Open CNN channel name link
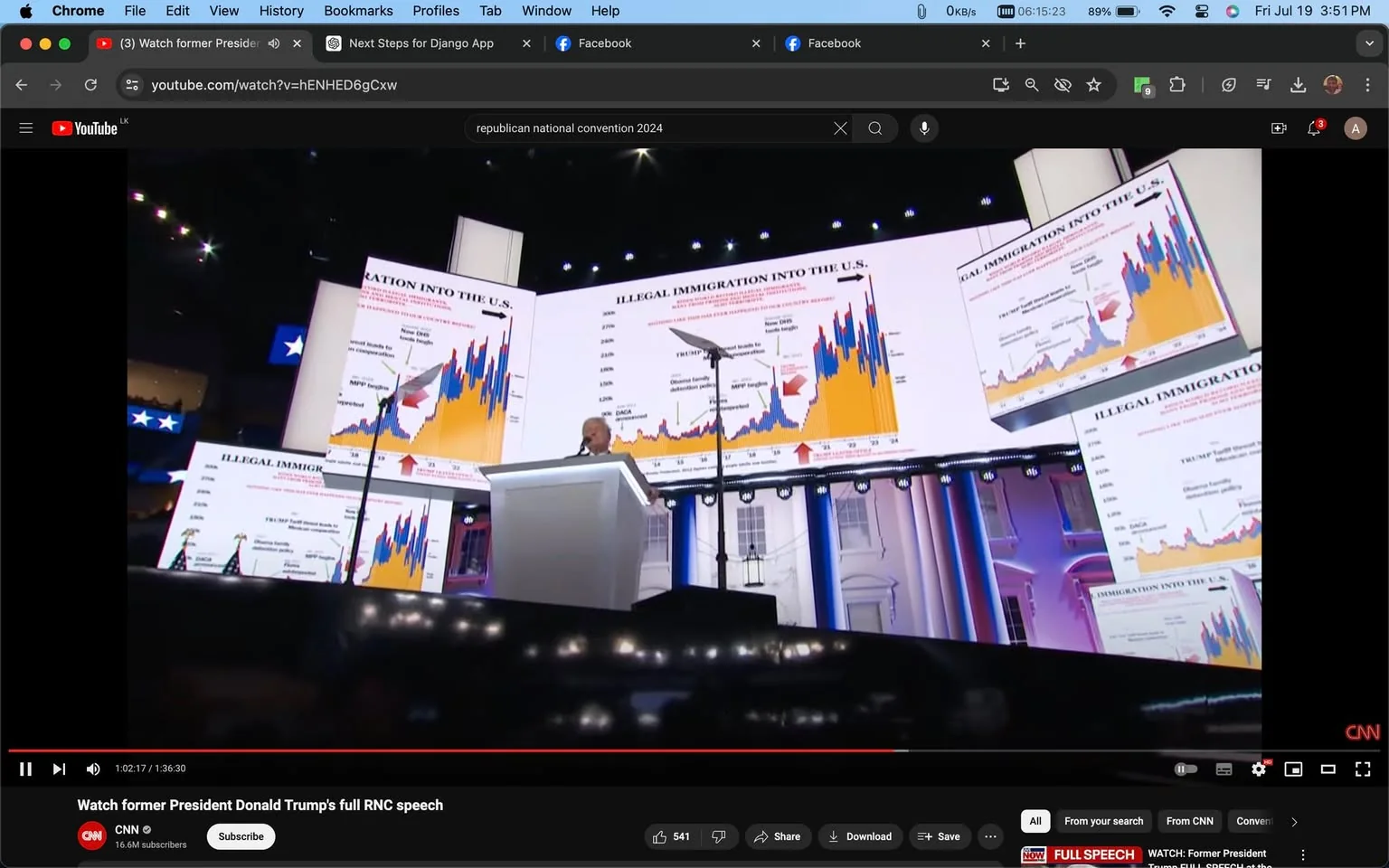The height and width of the screenshot is (868, 1389). 127,829
